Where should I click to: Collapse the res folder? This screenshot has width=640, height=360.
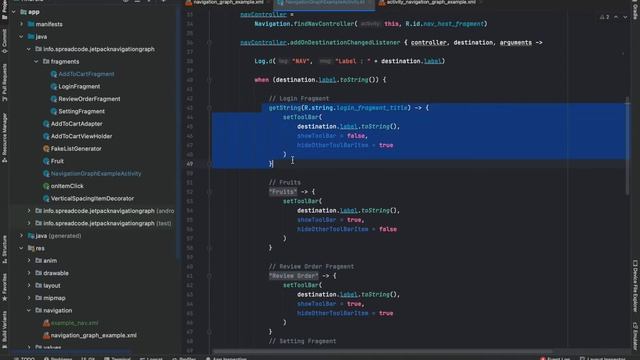pyautogui.click(x=21, y=248)
